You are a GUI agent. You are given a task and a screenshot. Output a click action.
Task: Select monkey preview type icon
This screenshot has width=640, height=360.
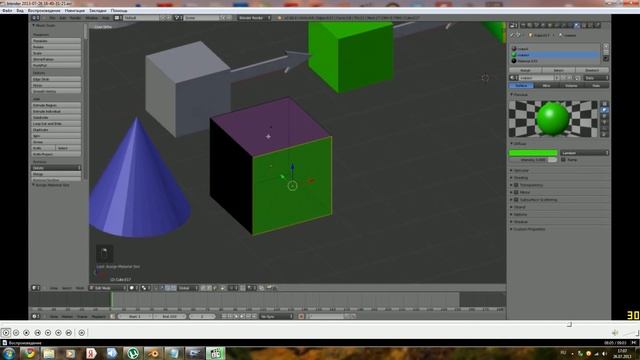(x=605, y=122)
